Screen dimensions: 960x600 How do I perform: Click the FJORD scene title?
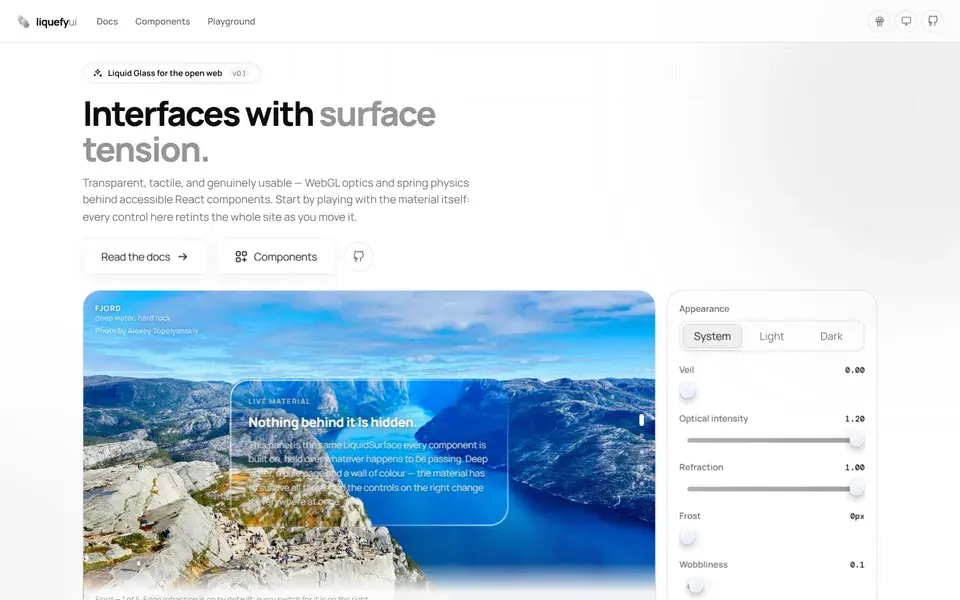pyautogui.click(x=108, y=309)
